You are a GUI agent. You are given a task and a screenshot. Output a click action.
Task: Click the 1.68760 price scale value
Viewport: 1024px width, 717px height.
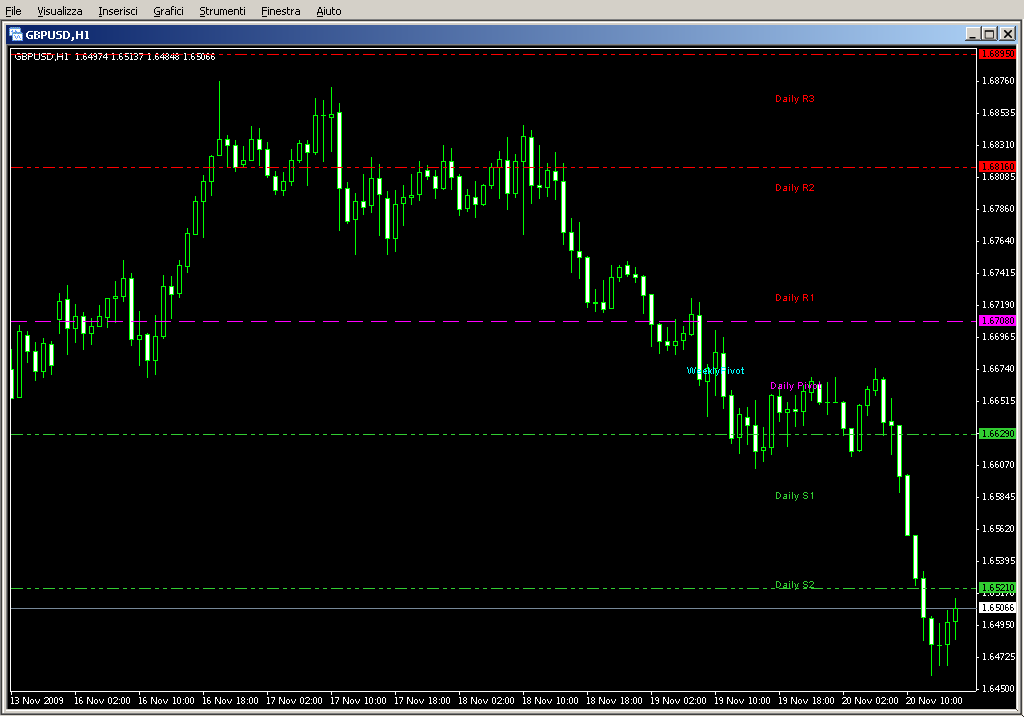999,81
